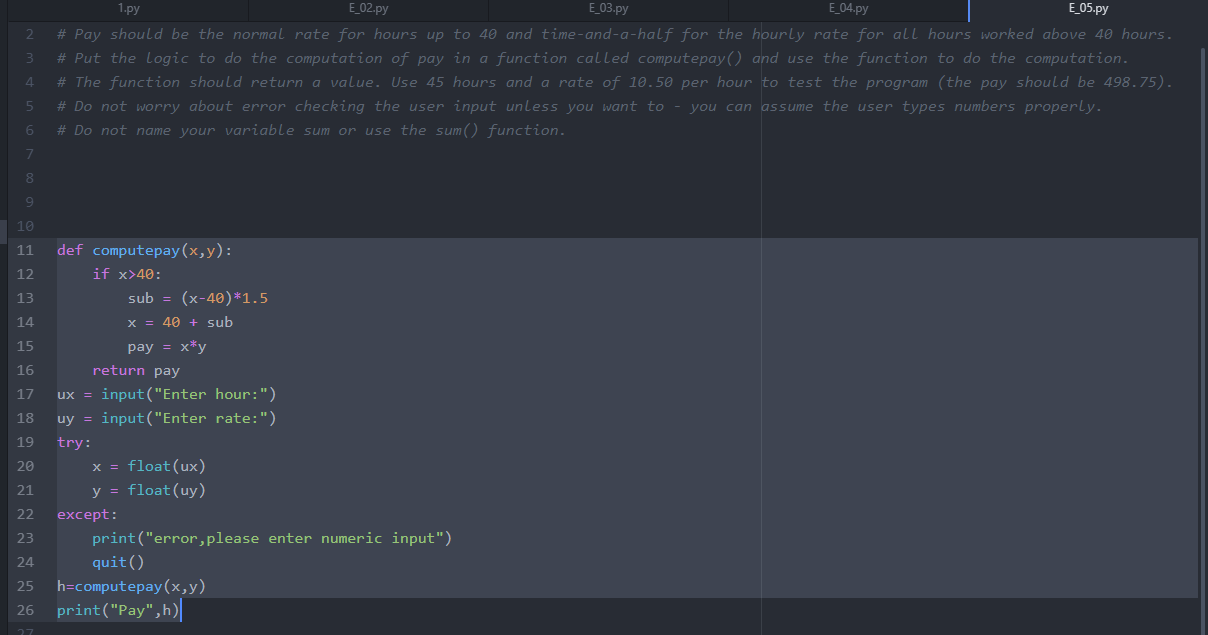The height and width of the screenshot is (635, 1208).
Task: Click comment starting 'The function should return'
Action: [614, 82]
